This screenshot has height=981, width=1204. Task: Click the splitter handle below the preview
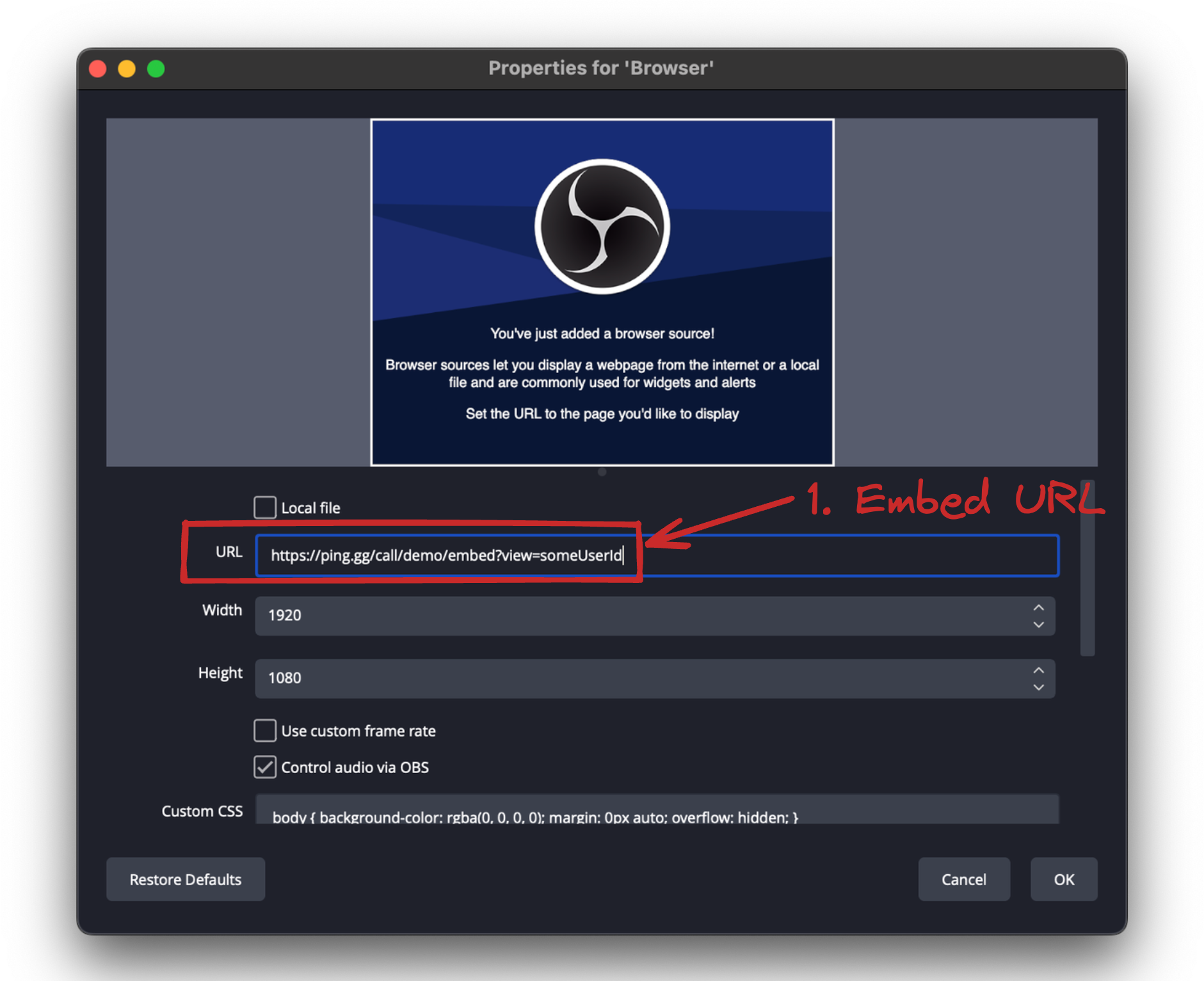[602, 472]
